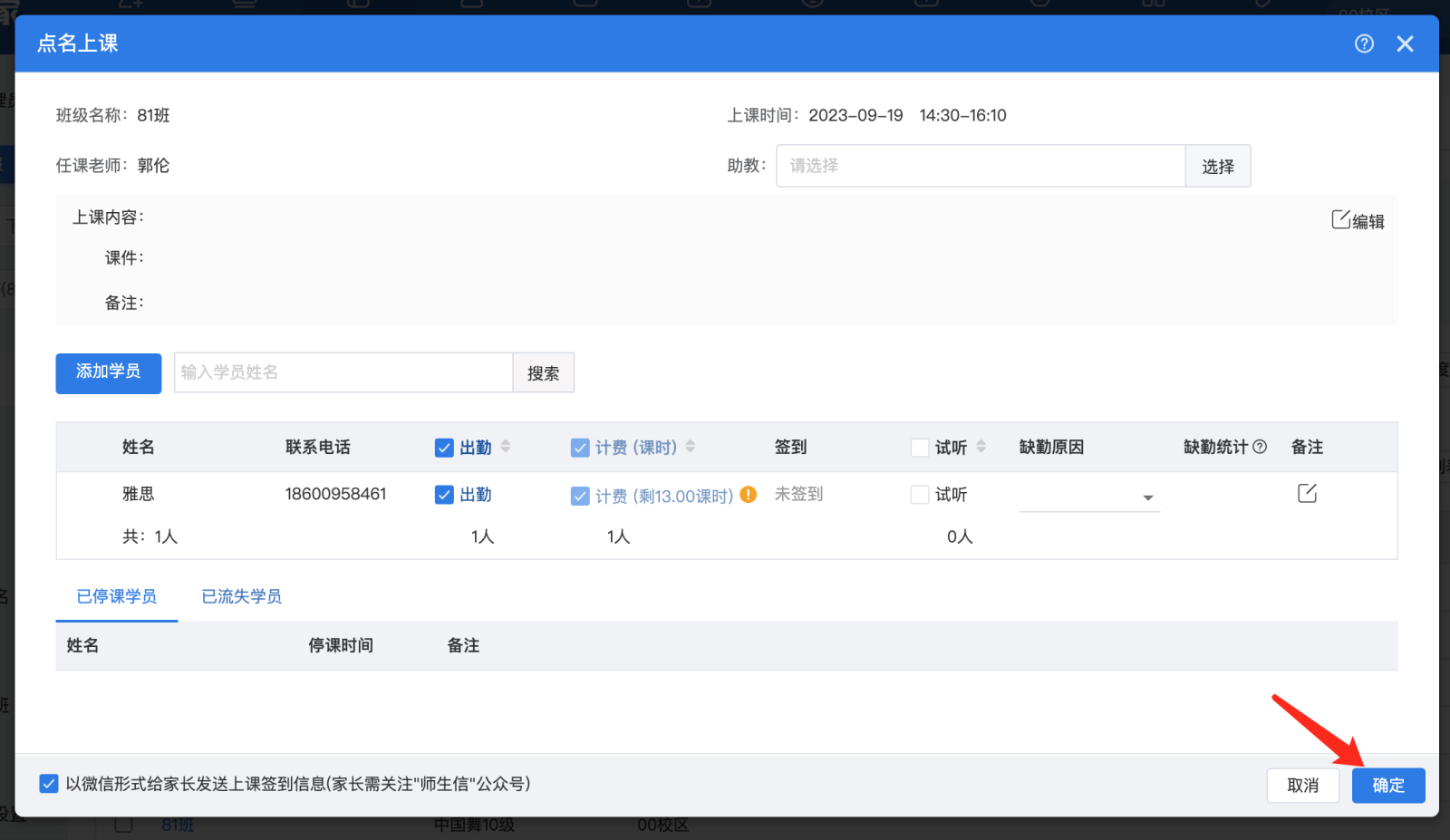Select the 已停课学员 tab
The height and width of the screenshot is (840, 1450).
click(117, 596)
